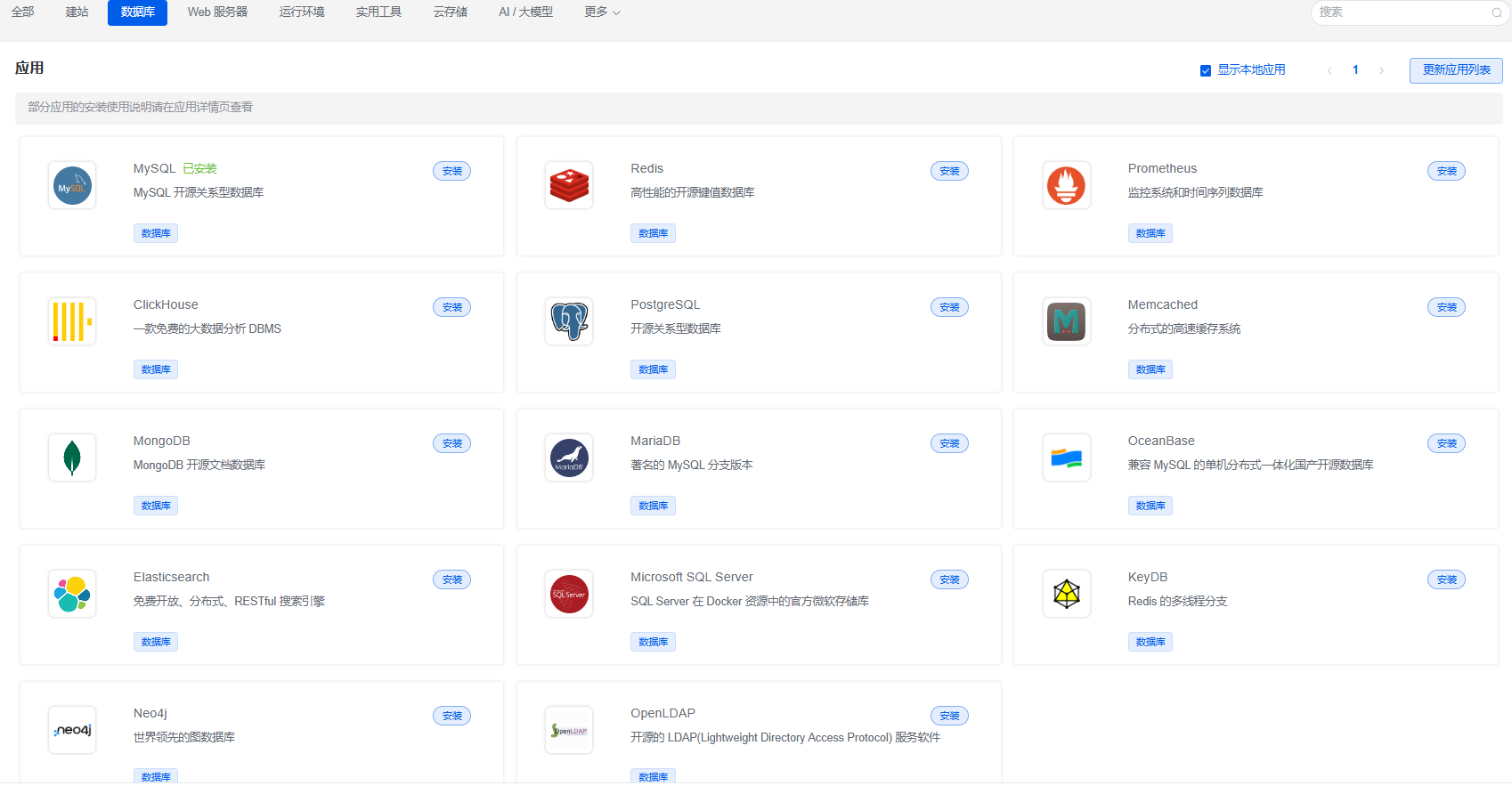Switch to the 建站 tab
Viewport: 1512px width, 786px height.
click(x=77, y=12)
